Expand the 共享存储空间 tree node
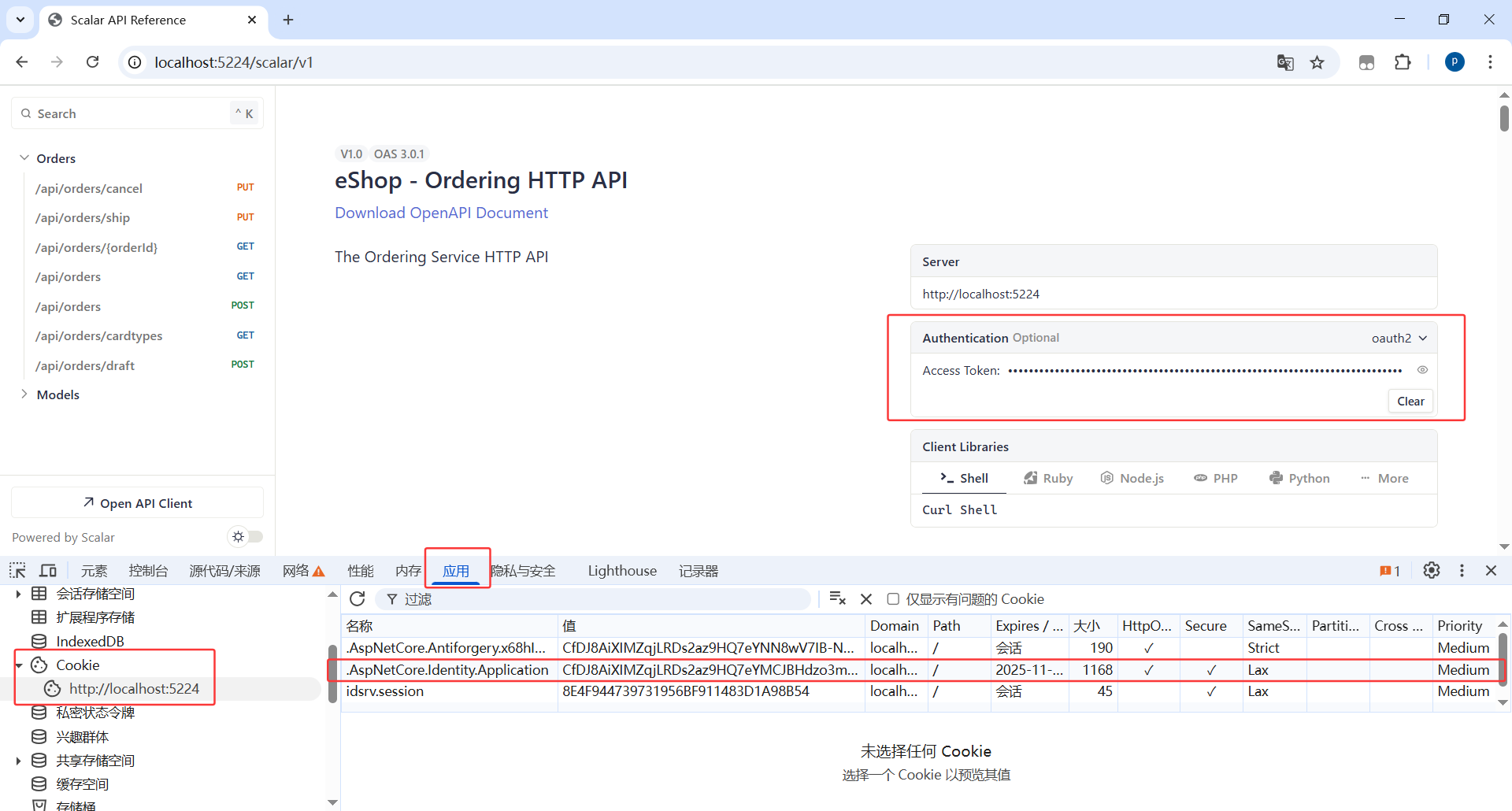1512x811 pixels. (x=18, y=761)
